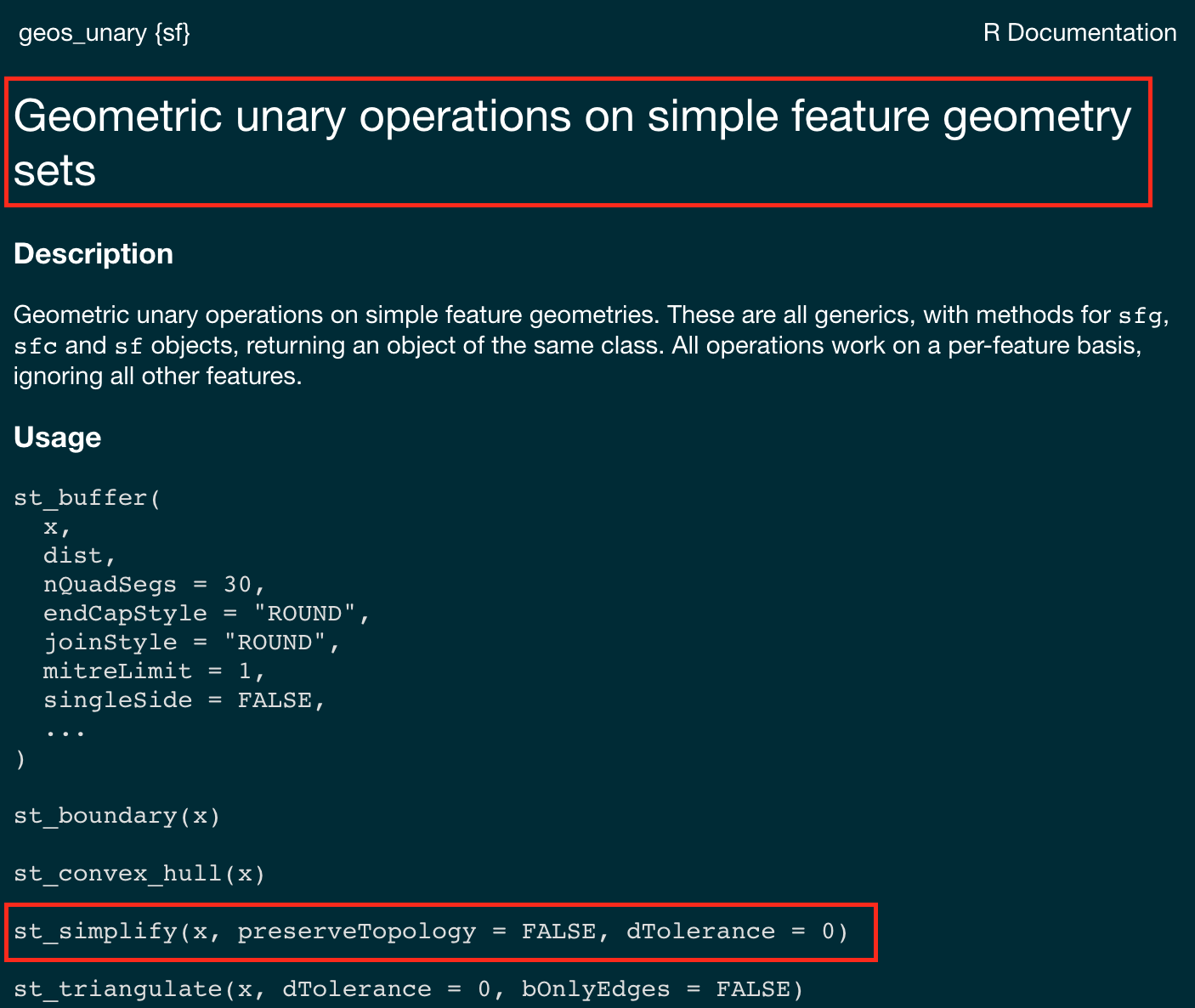Click the endCapStyle = "ROUND" argument line
This screenshot has width=1195, height=1008.
(x=207, y=614)
